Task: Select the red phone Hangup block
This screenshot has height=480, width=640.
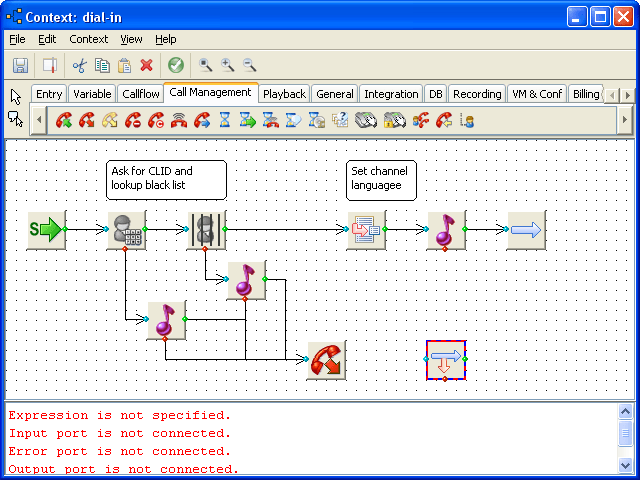Action: (326, 360)
